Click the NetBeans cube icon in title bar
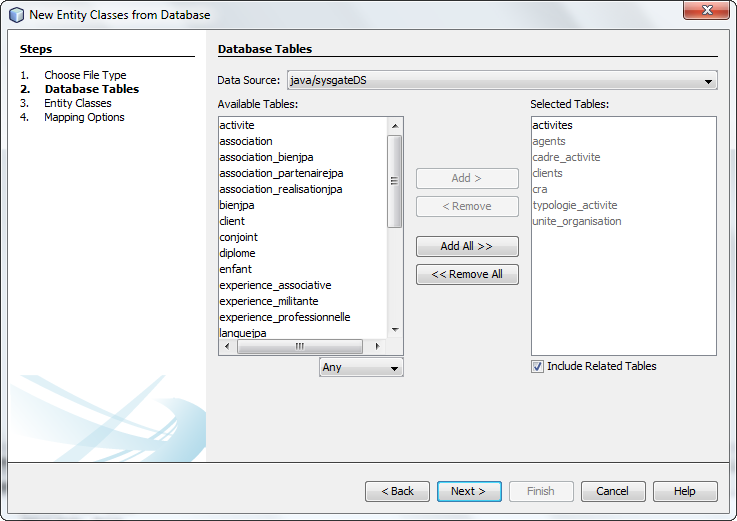The height and width of the screenshot is (521, 737). [16, 15]
